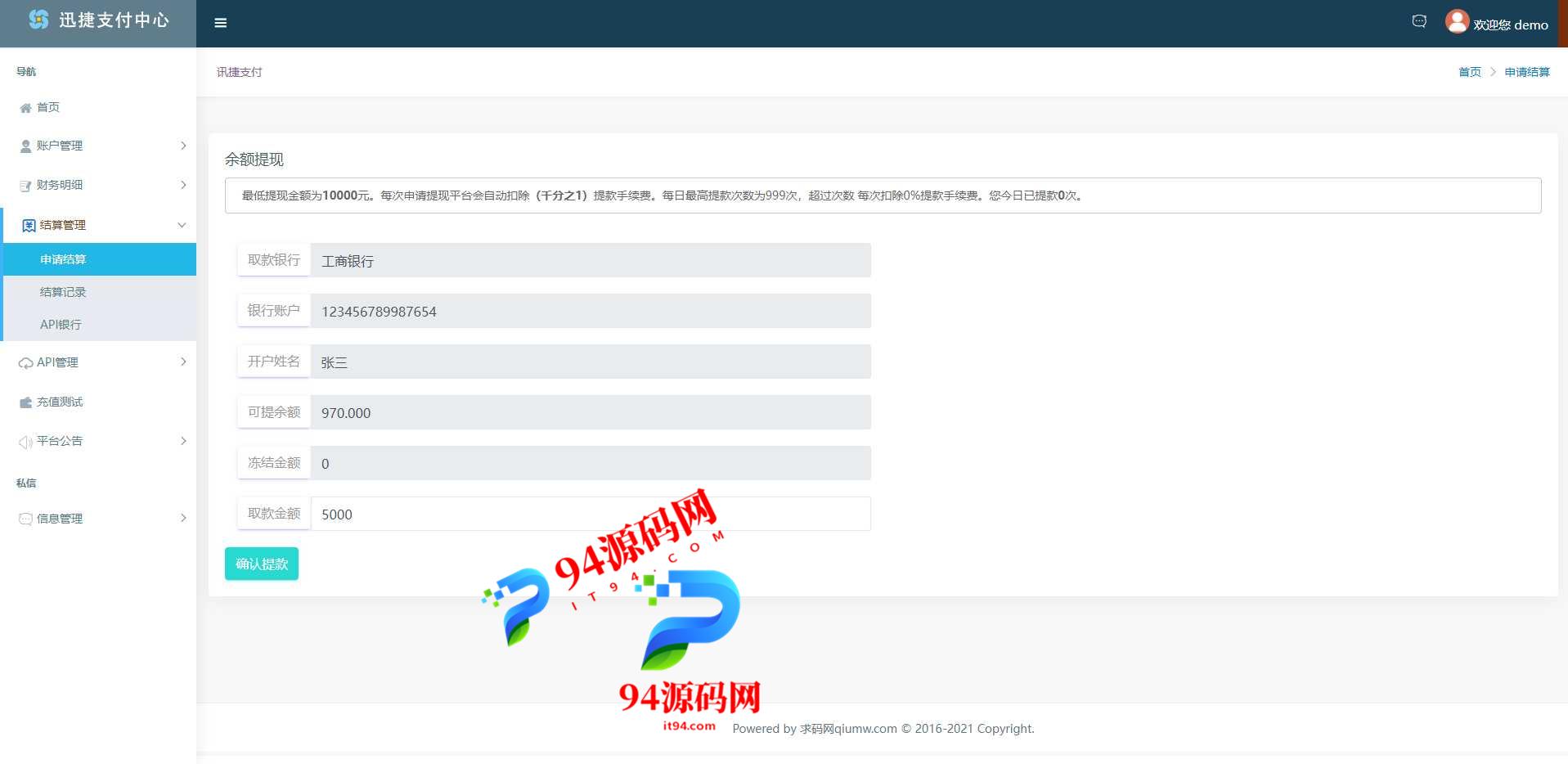Open the message chat icon in header
Screen dimensions: 1568x764
coord(1419,22)
